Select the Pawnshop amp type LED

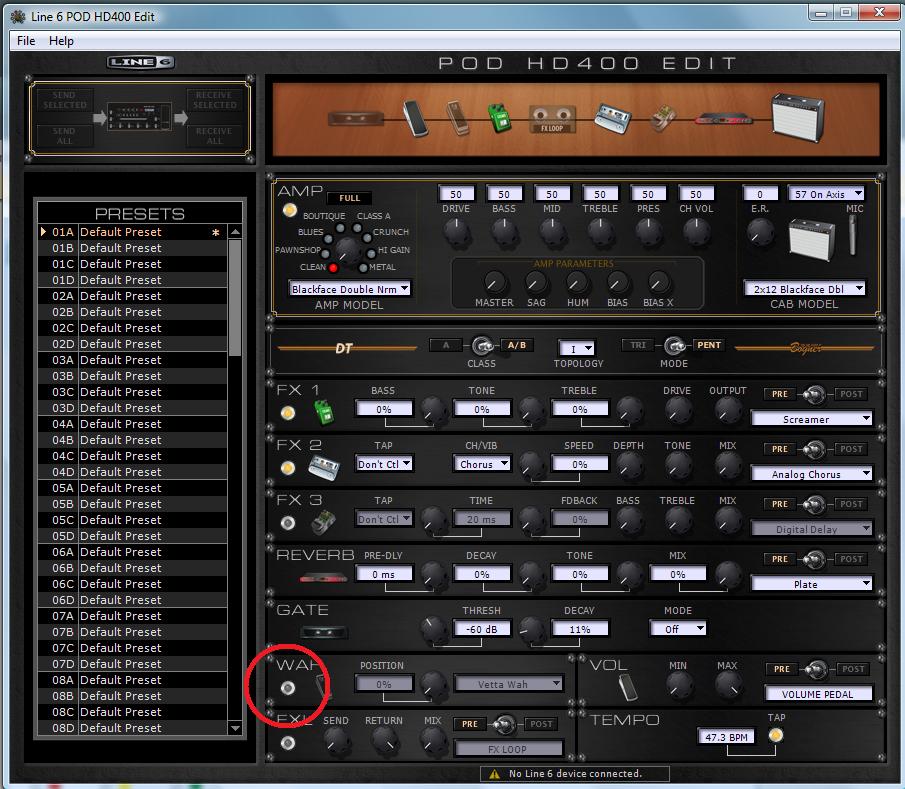pyautogui.click(x=326, y=253)
